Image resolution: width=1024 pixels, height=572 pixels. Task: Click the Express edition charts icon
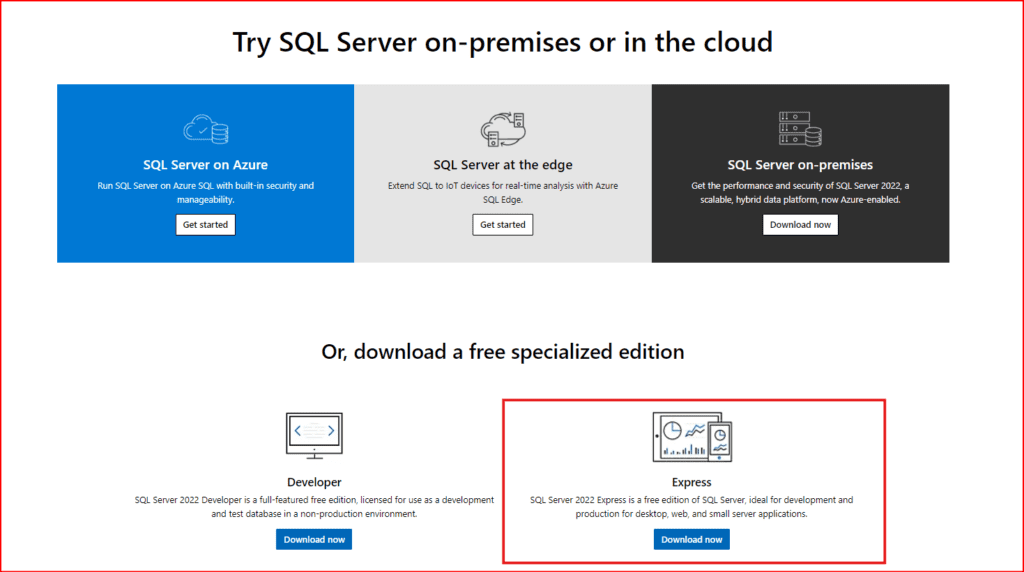[692, 436]
